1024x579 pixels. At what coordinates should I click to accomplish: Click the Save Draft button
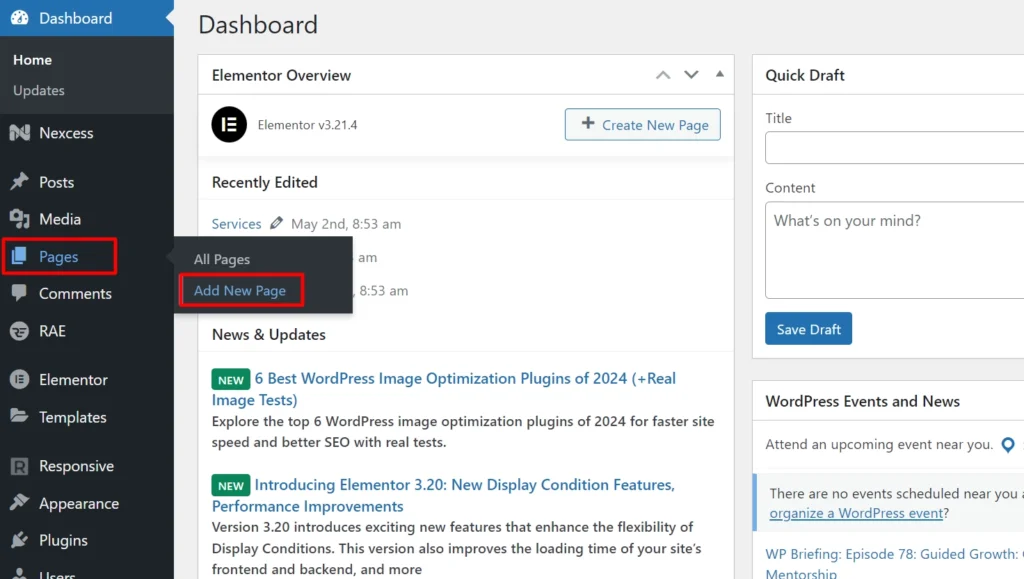pos(808,329)
